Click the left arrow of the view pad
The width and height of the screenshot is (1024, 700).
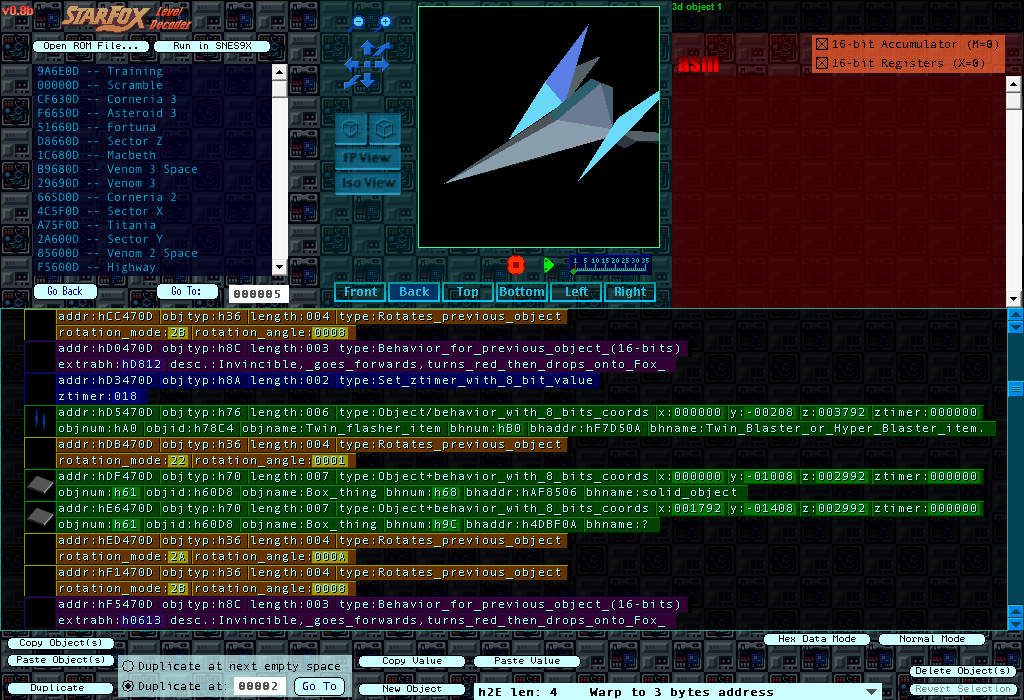click(x=351, y=65)
